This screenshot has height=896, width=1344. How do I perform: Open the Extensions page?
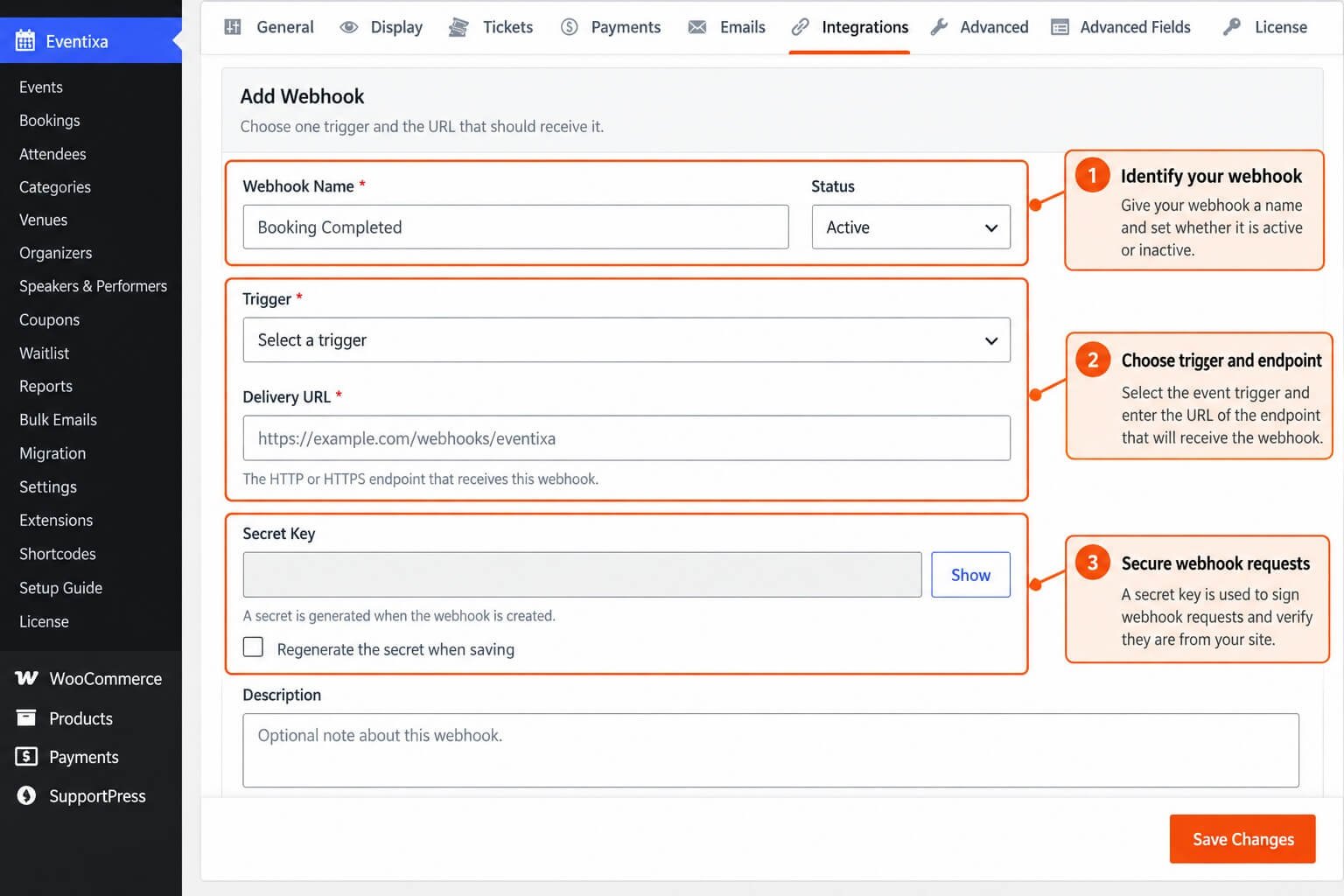click(56, 521)
